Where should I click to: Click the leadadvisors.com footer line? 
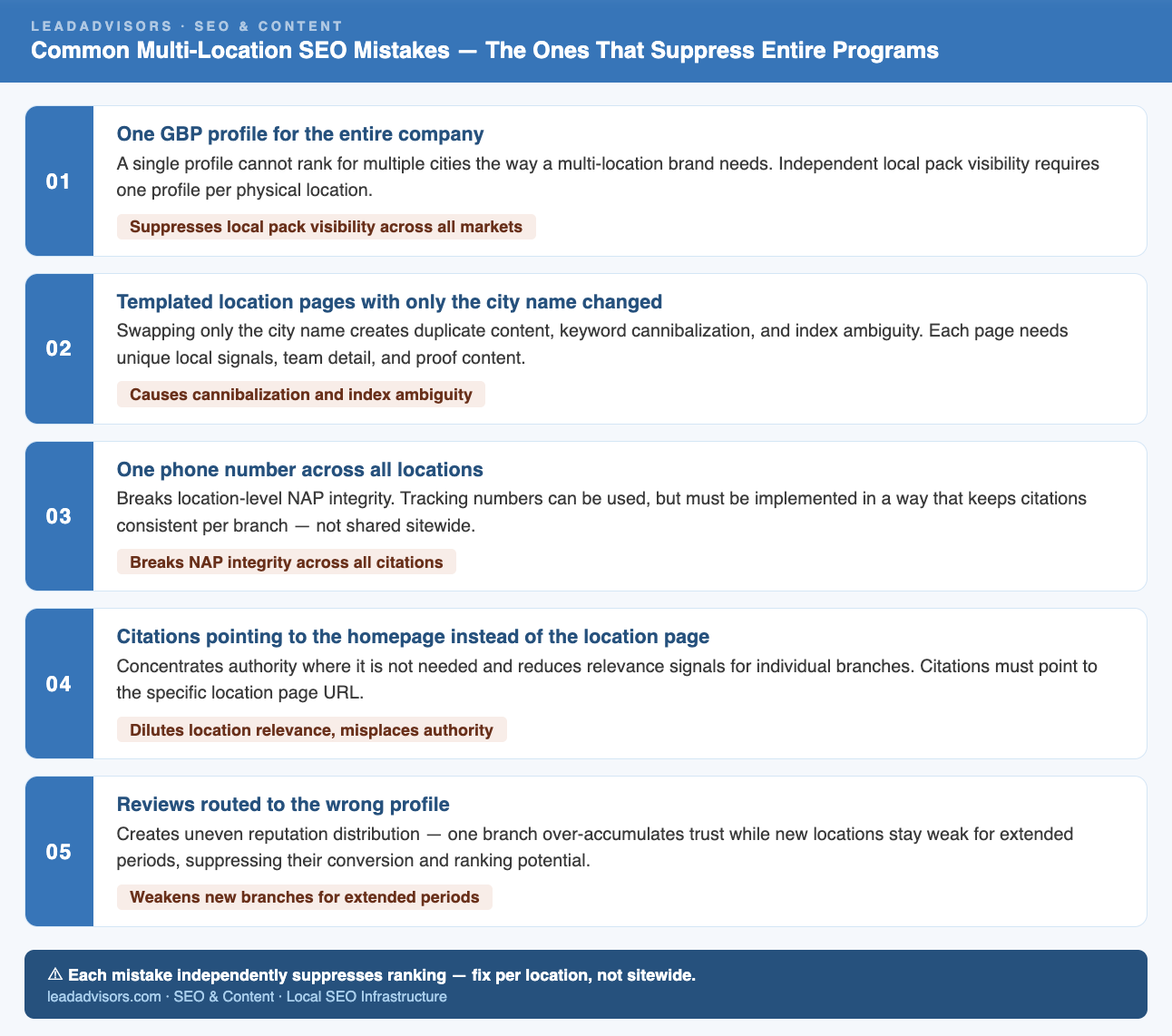(x=247, y=997)
